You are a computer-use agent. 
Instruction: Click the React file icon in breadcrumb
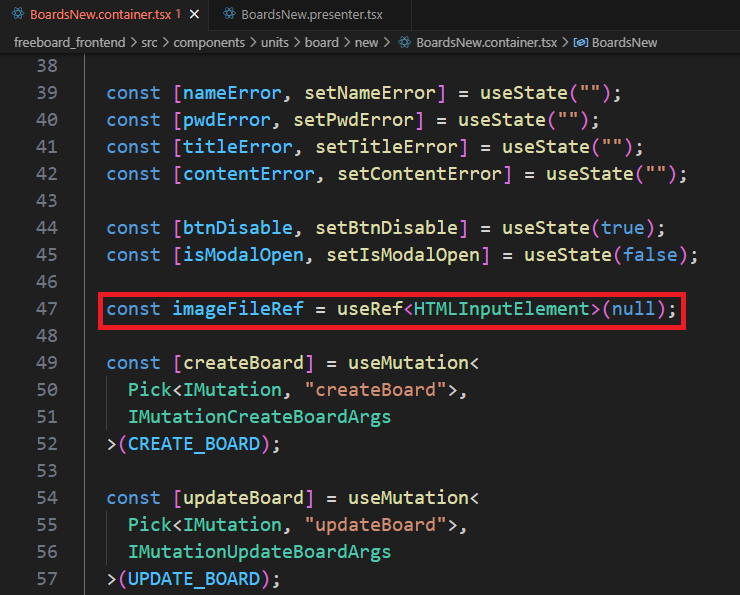(404, 42)
